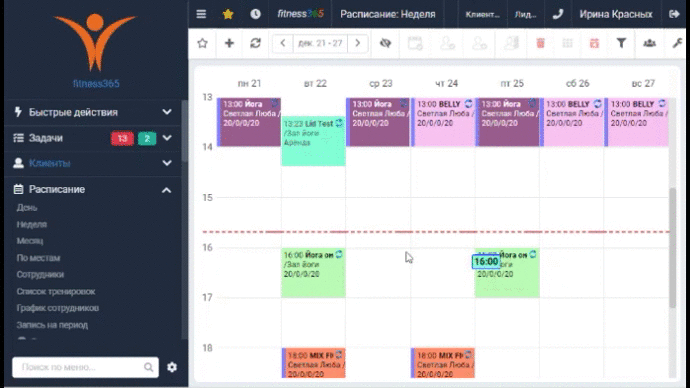Add new event with plus icon

pos(229,43)
